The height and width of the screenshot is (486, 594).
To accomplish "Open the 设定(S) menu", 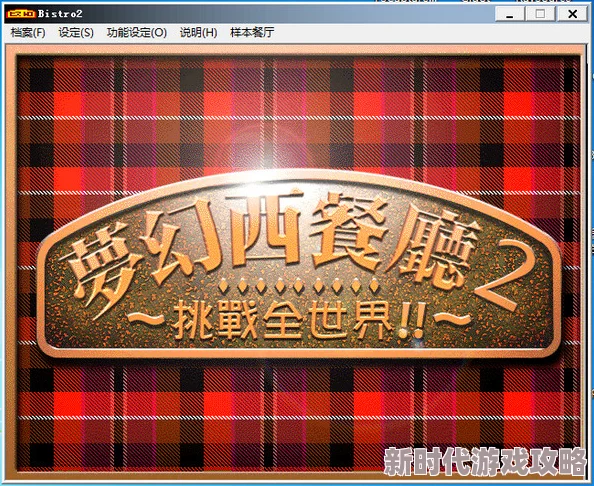I will (76, 33).
